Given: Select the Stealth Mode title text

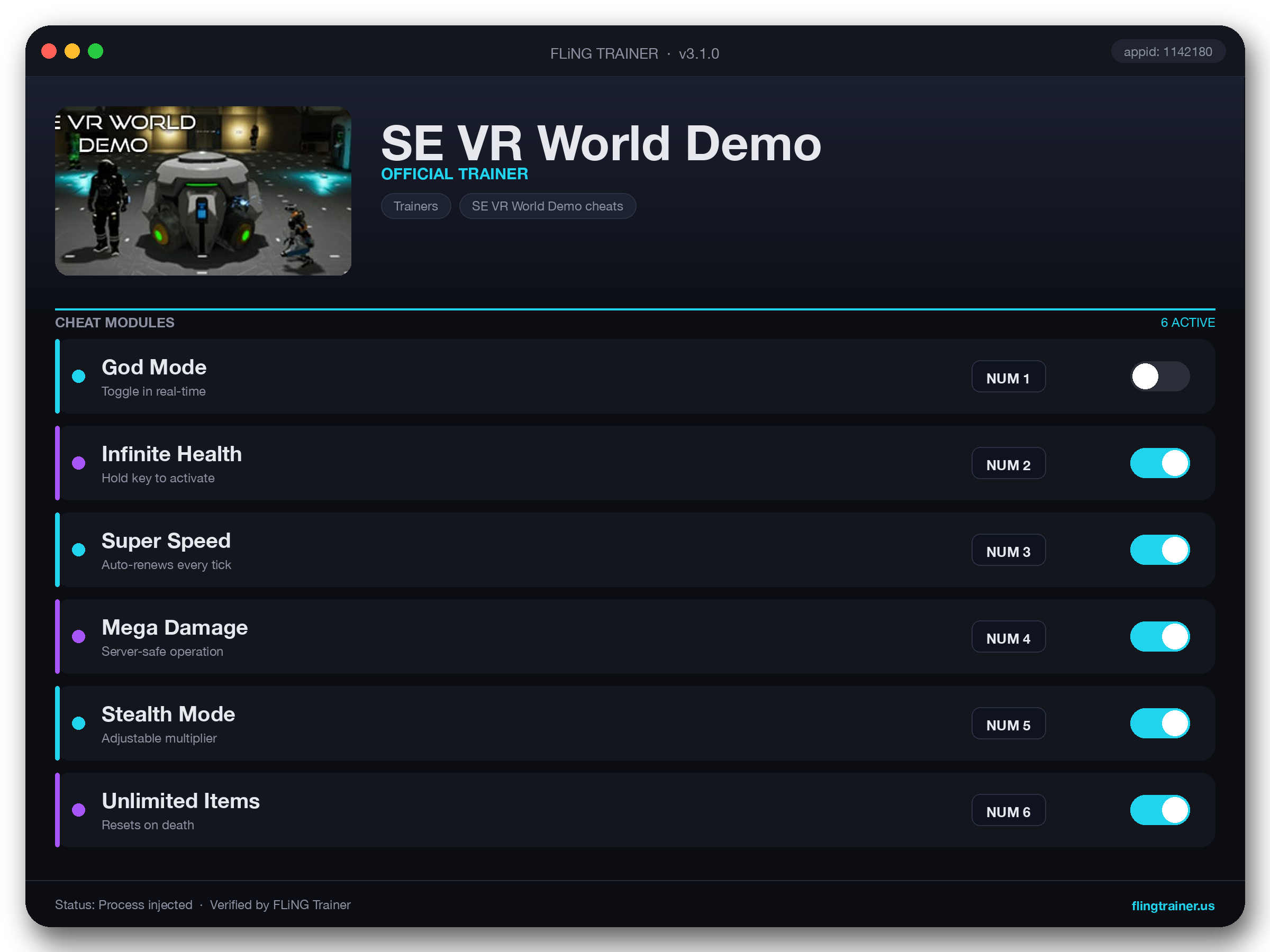Looking at the screenshot, I should click(x=168, y=714).
